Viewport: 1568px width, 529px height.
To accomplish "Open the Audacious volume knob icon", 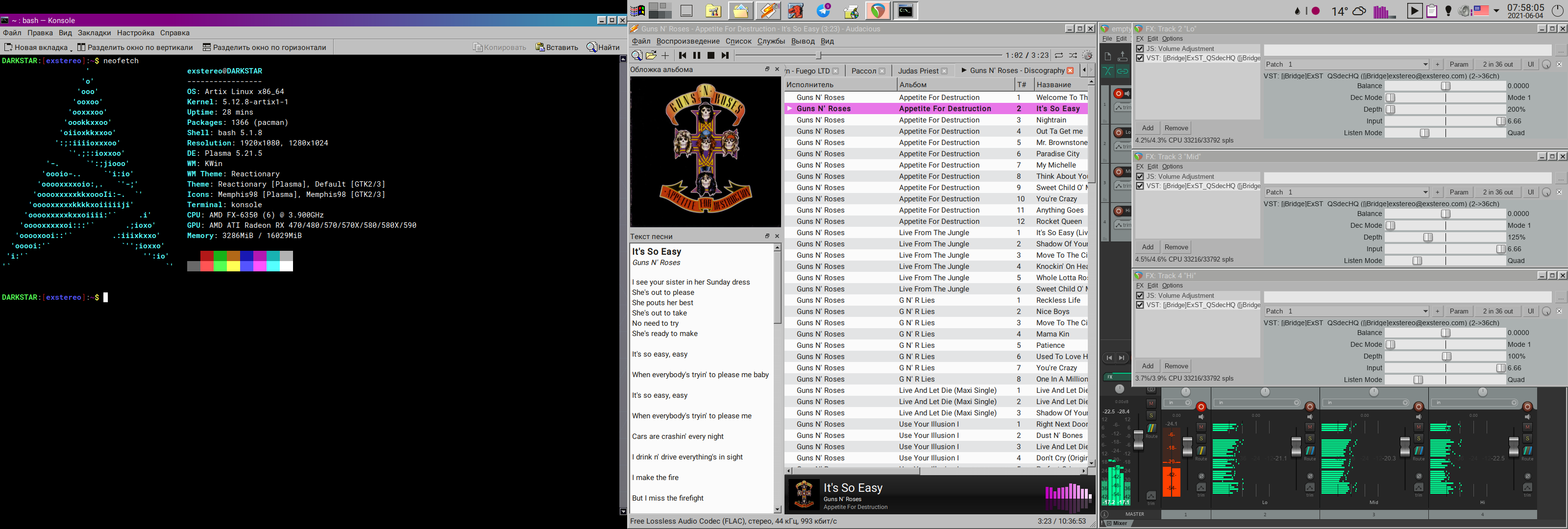I will pos(1088,55).
